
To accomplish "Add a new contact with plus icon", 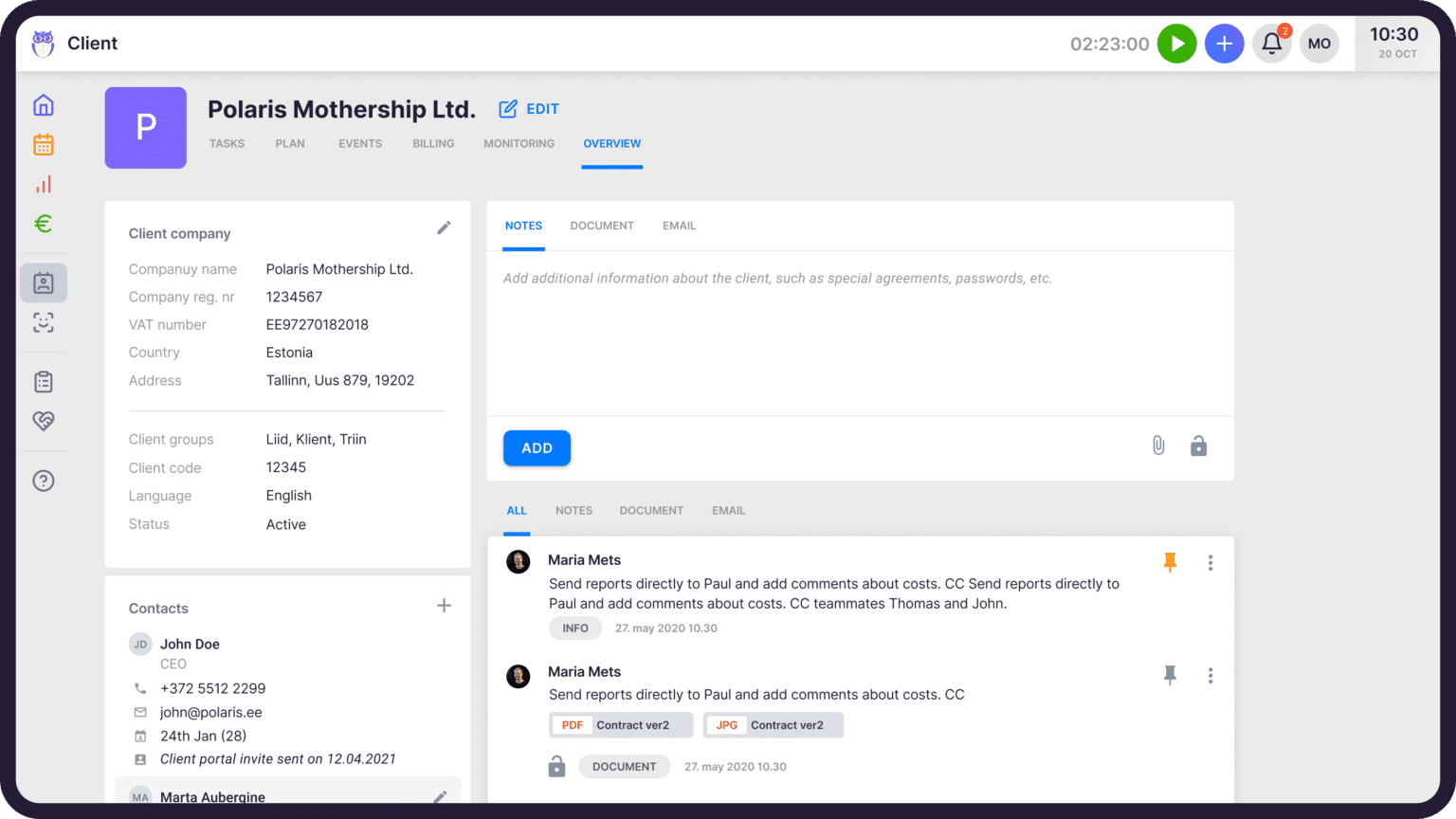I will (444, 606).
